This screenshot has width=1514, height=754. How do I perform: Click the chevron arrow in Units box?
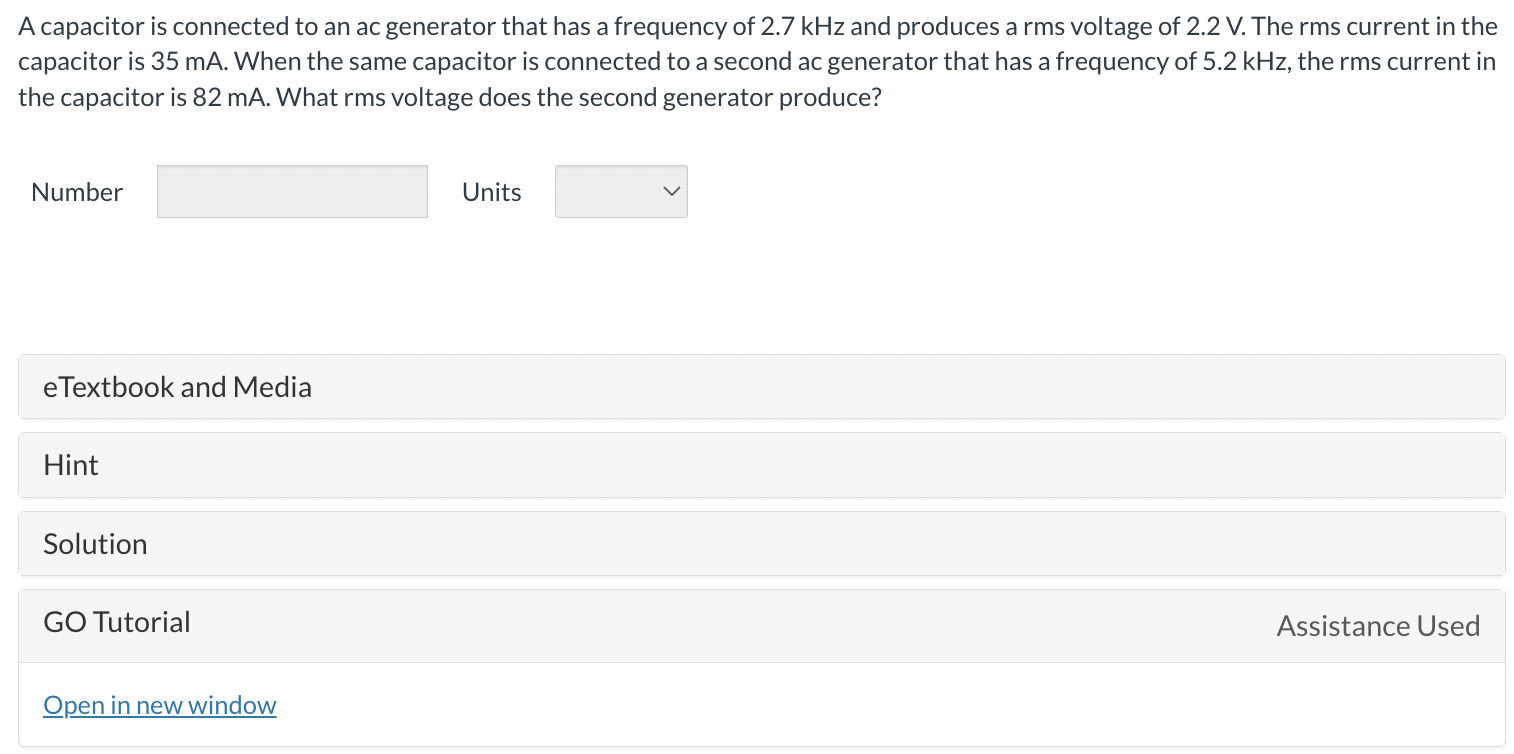pyautogui.click(x=671, y=191)
